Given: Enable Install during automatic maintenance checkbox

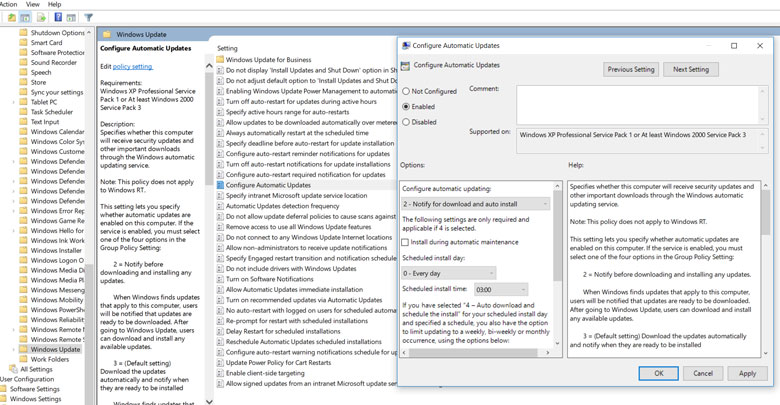Looking at the screenshot, I should tap(405, 242).
